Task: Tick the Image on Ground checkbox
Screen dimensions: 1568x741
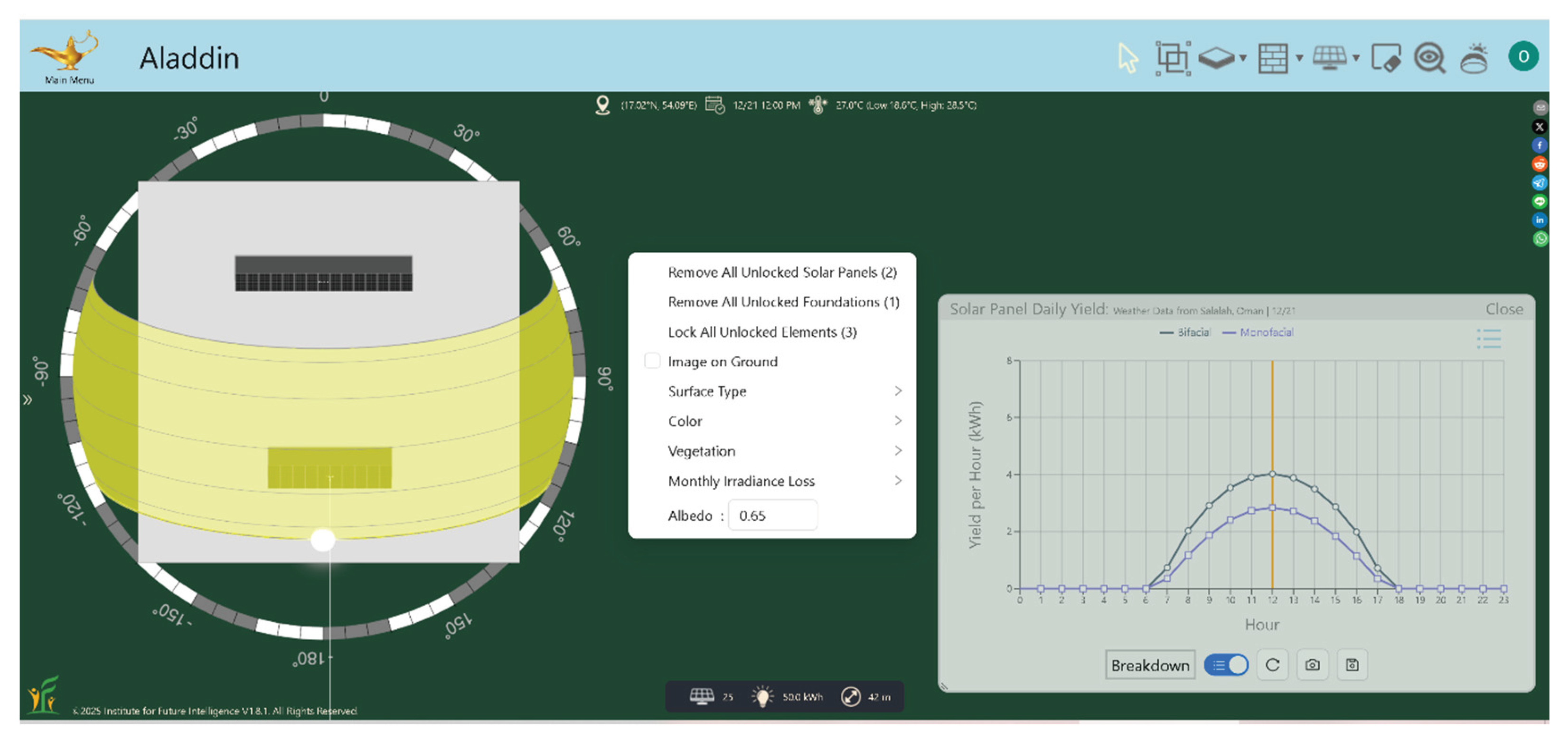Action: tap(652, 361)
